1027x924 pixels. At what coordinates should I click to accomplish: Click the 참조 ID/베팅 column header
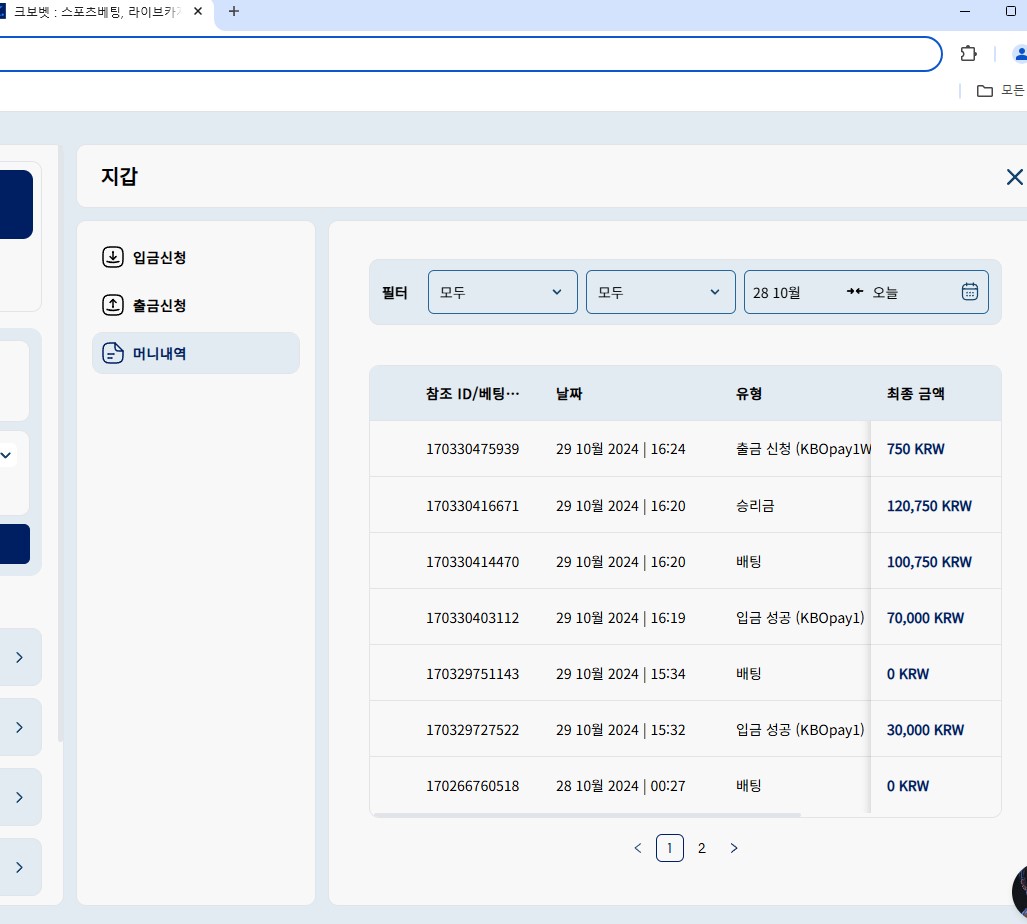coord(472,394)
